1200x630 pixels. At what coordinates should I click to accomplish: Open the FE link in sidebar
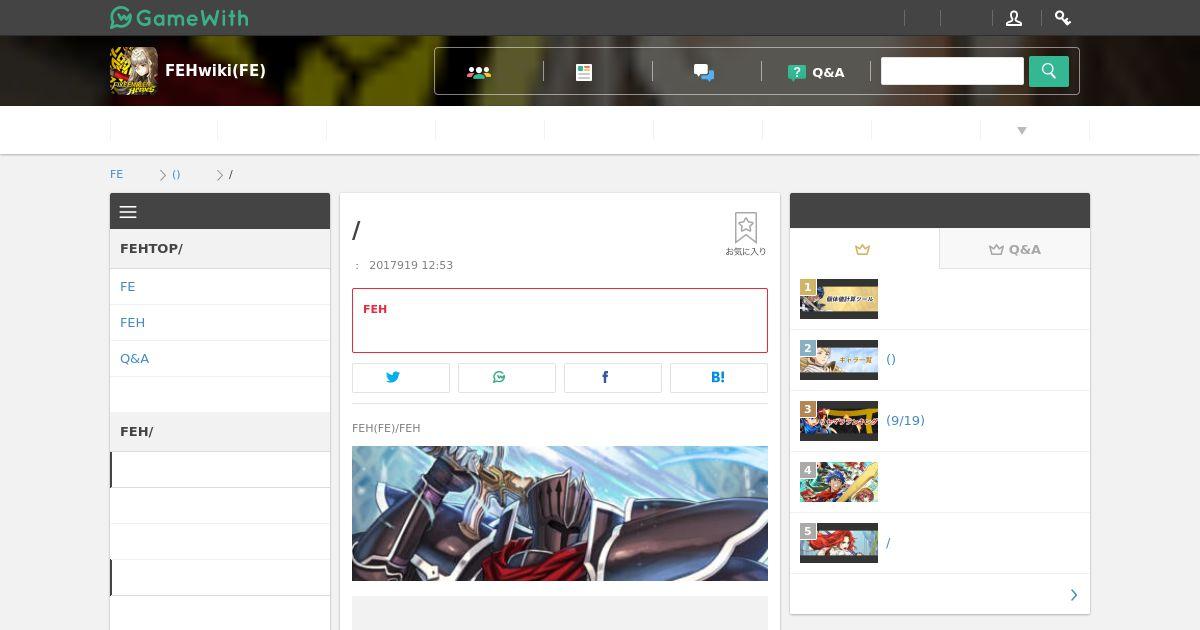pos(220,287)
